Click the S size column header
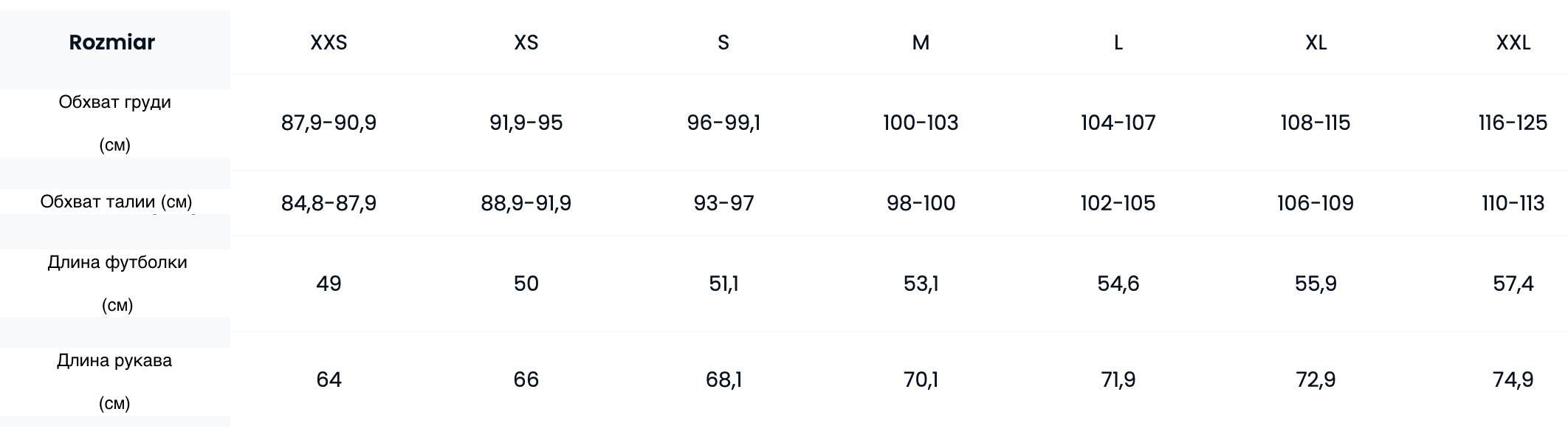 pos(723,43)
